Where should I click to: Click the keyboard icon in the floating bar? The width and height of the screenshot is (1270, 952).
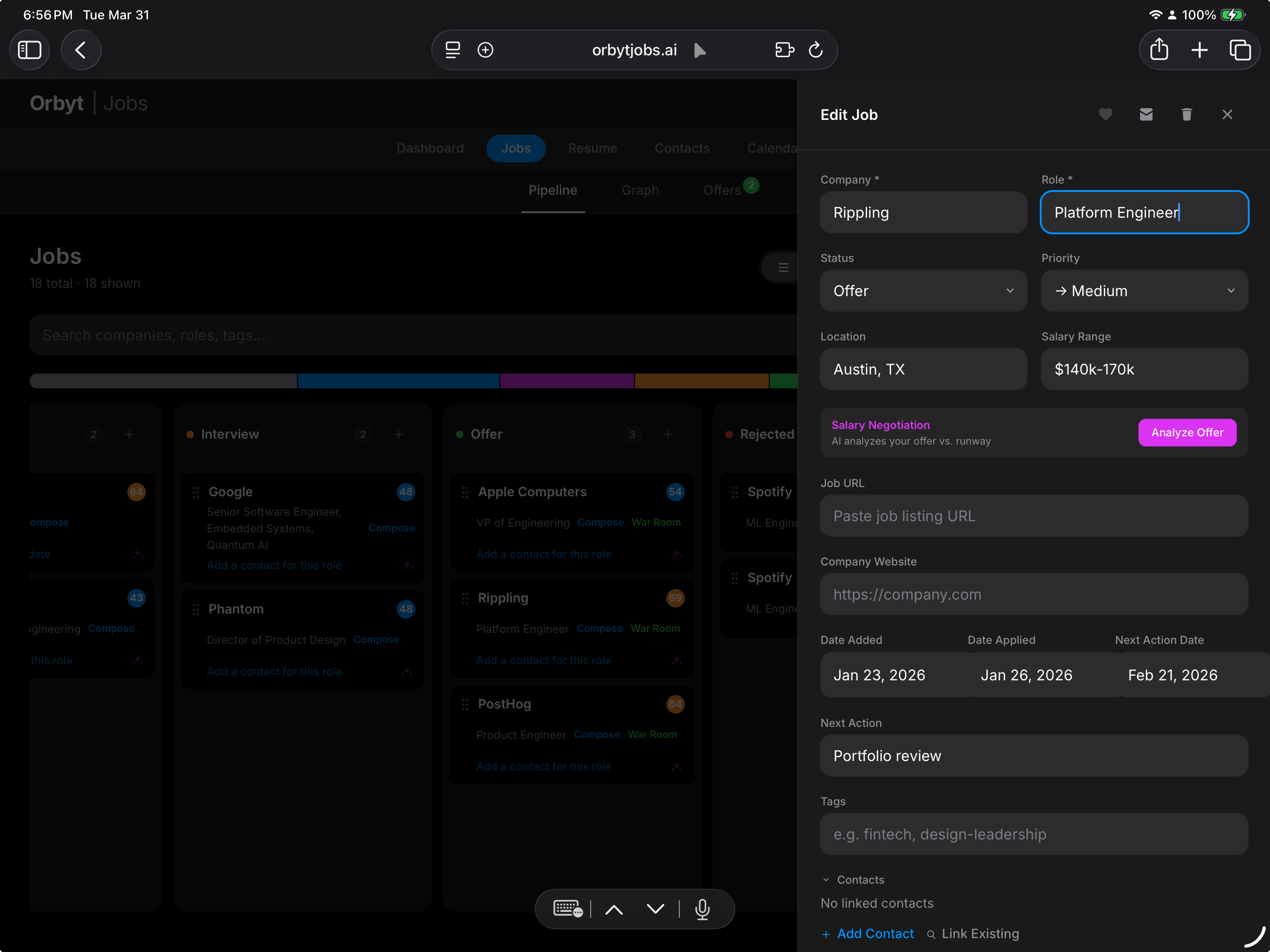[567, 909]
